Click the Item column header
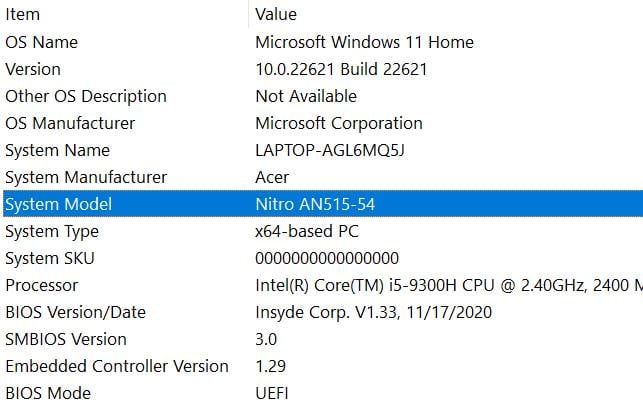This screenshot has height=403, width=643. pyautogui.click(x=23, y=14)
